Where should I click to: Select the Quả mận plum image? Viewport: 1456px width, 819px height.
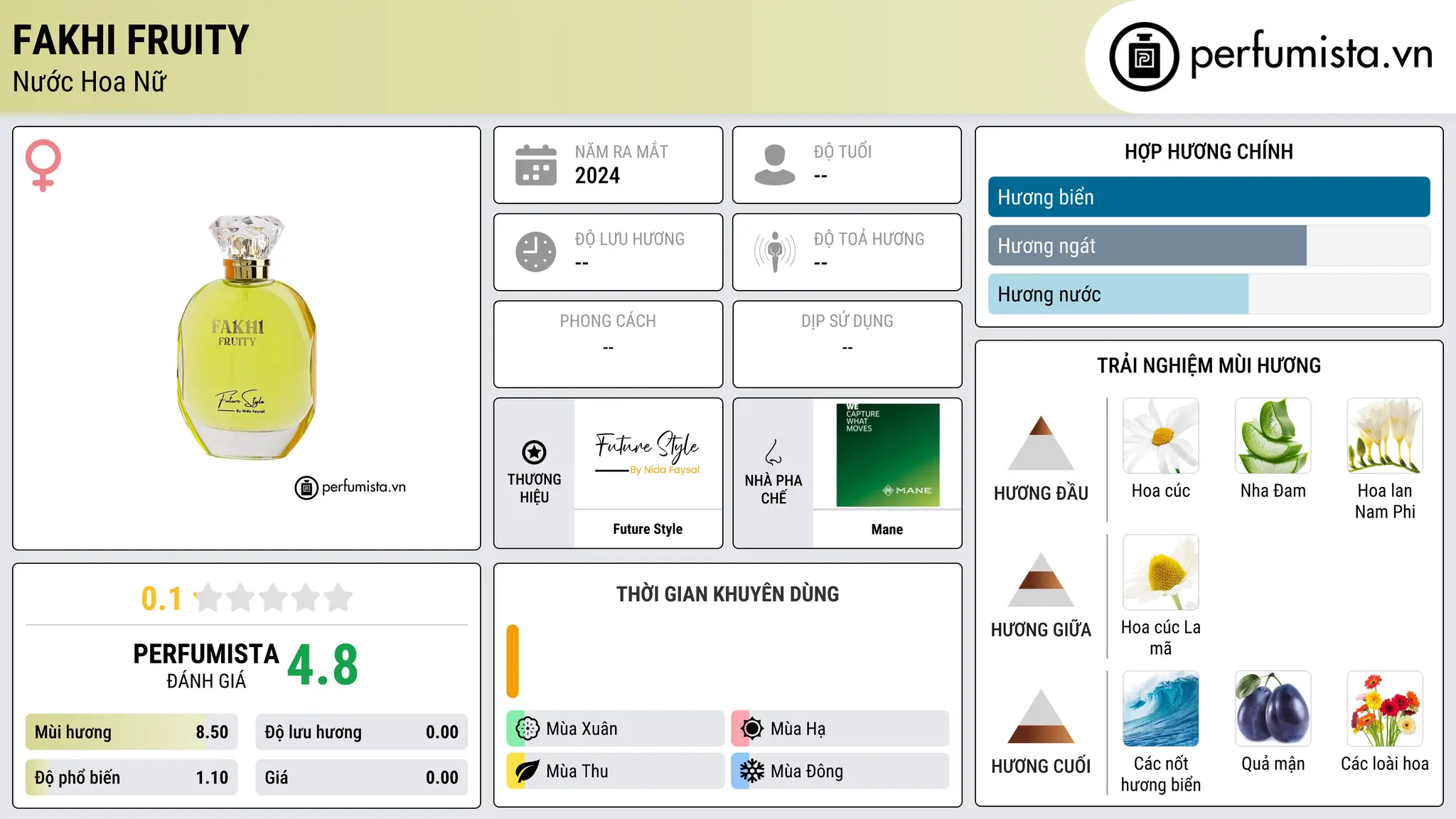tap(1273, 709)
